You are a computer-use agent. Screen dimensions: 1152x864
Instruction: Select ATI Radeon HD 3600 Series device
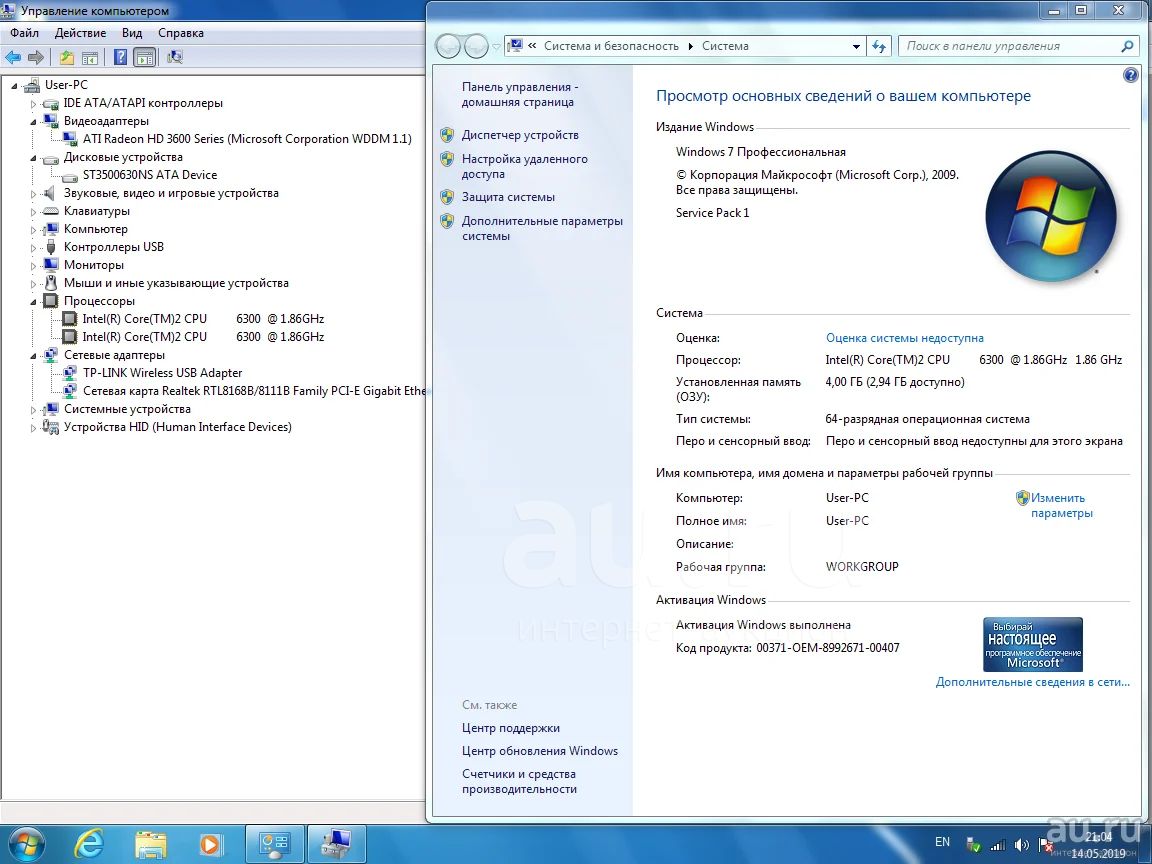tap(247, 139)
